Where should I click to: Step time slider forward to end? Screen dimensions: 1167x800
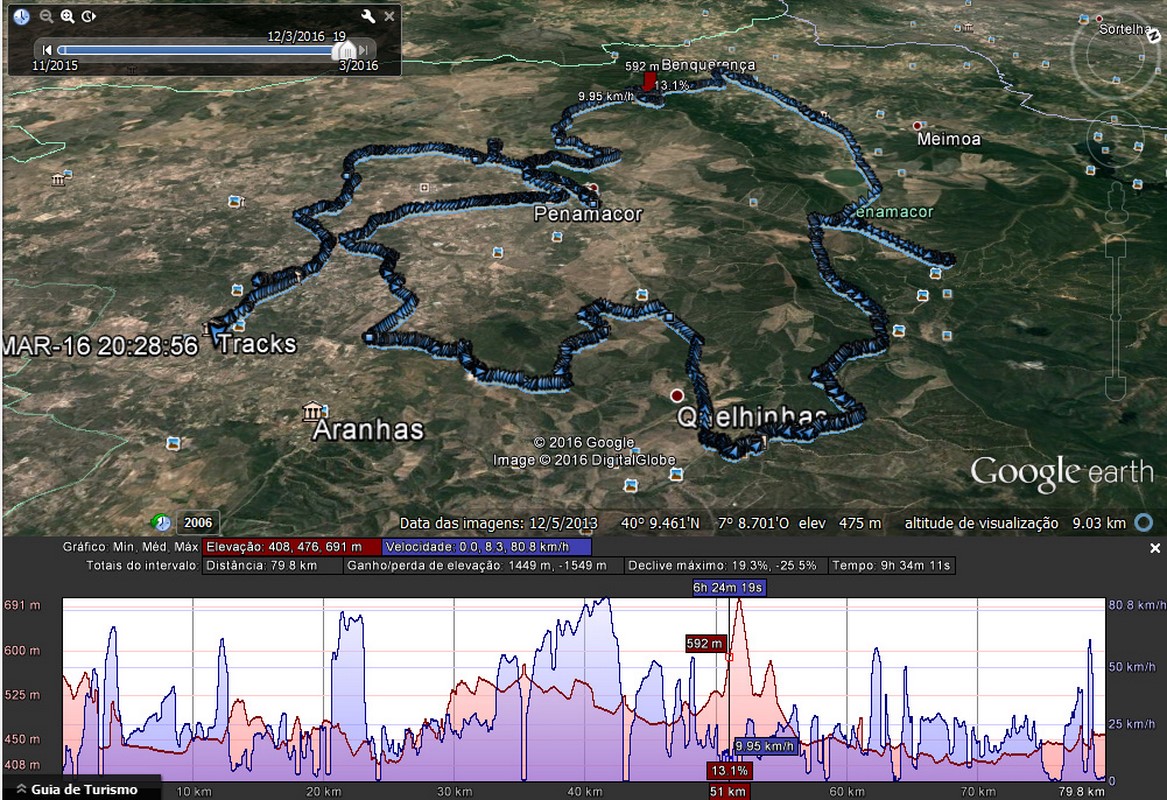364,50
